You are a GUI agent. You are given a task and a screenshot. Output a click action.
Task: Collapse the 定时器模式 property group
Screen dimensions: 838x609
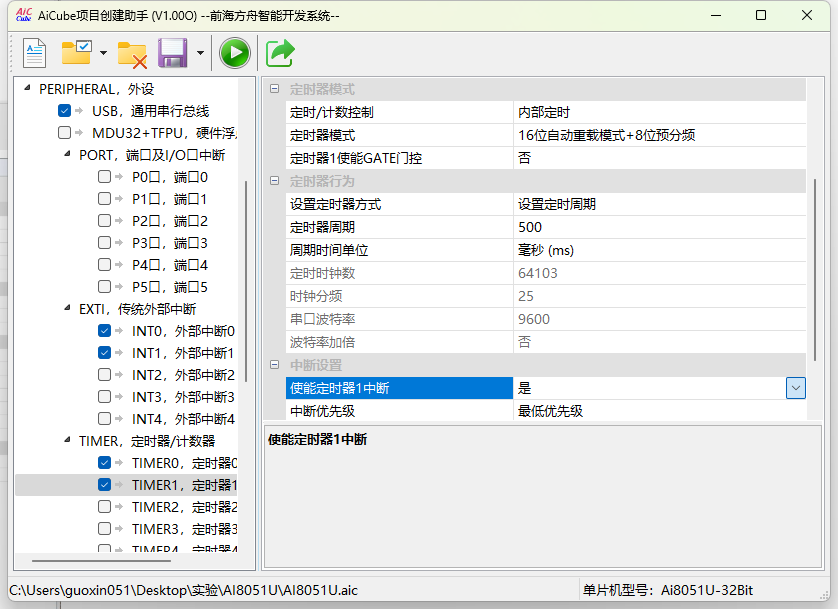pos(275,89)
